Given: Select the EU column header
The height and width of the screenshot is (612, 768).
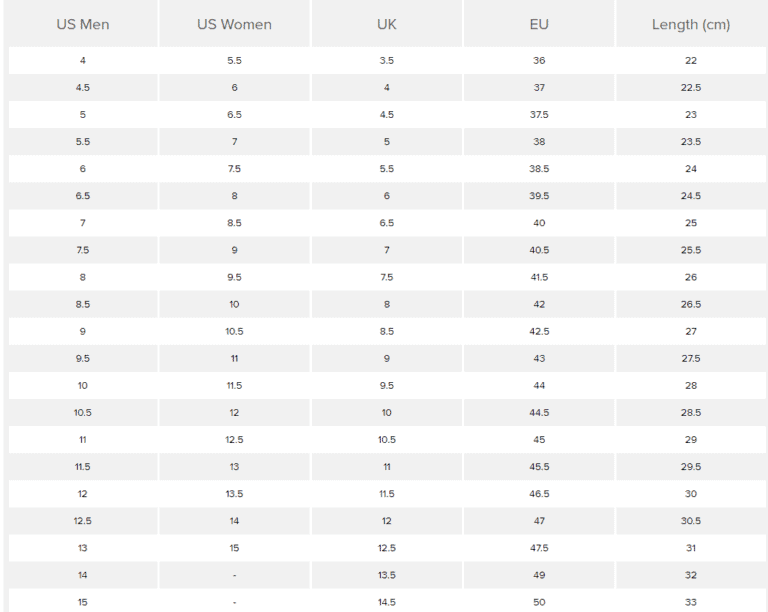Looking at the screenshot, I should pyautogui.click(x=539, y=25).
